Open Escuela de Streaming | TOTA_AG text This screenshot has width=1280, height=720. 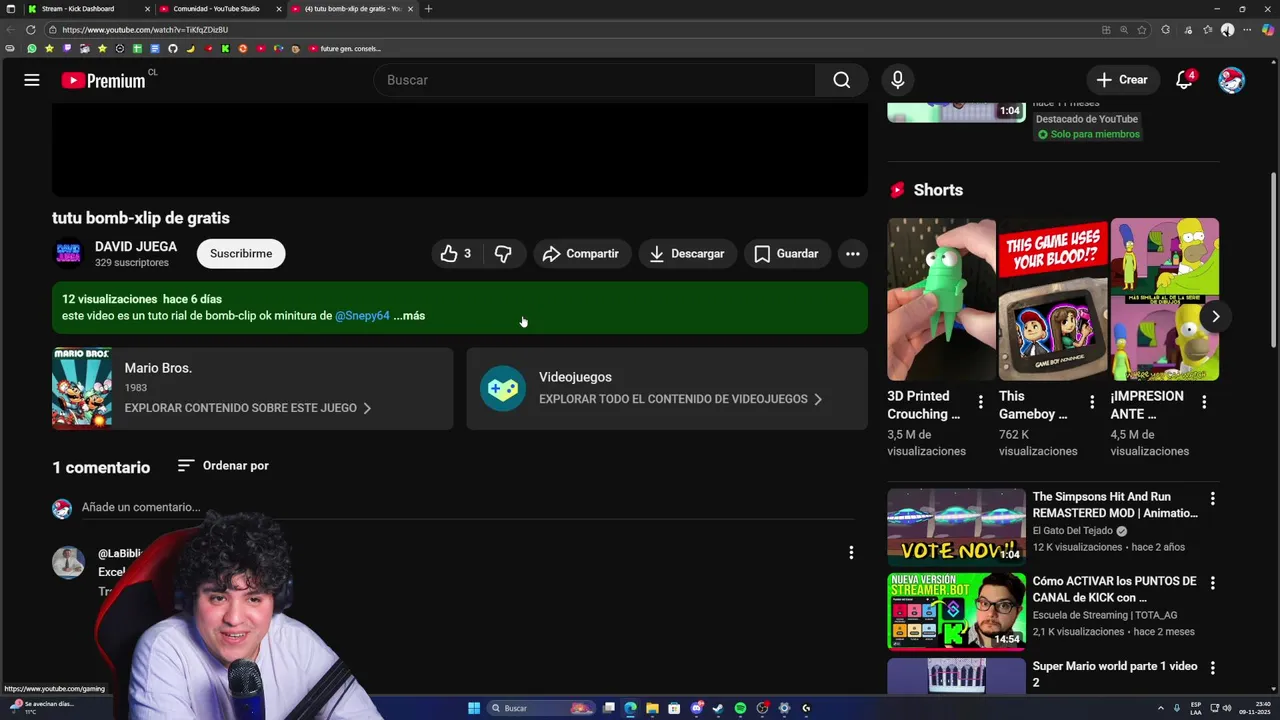[1105, 615]
